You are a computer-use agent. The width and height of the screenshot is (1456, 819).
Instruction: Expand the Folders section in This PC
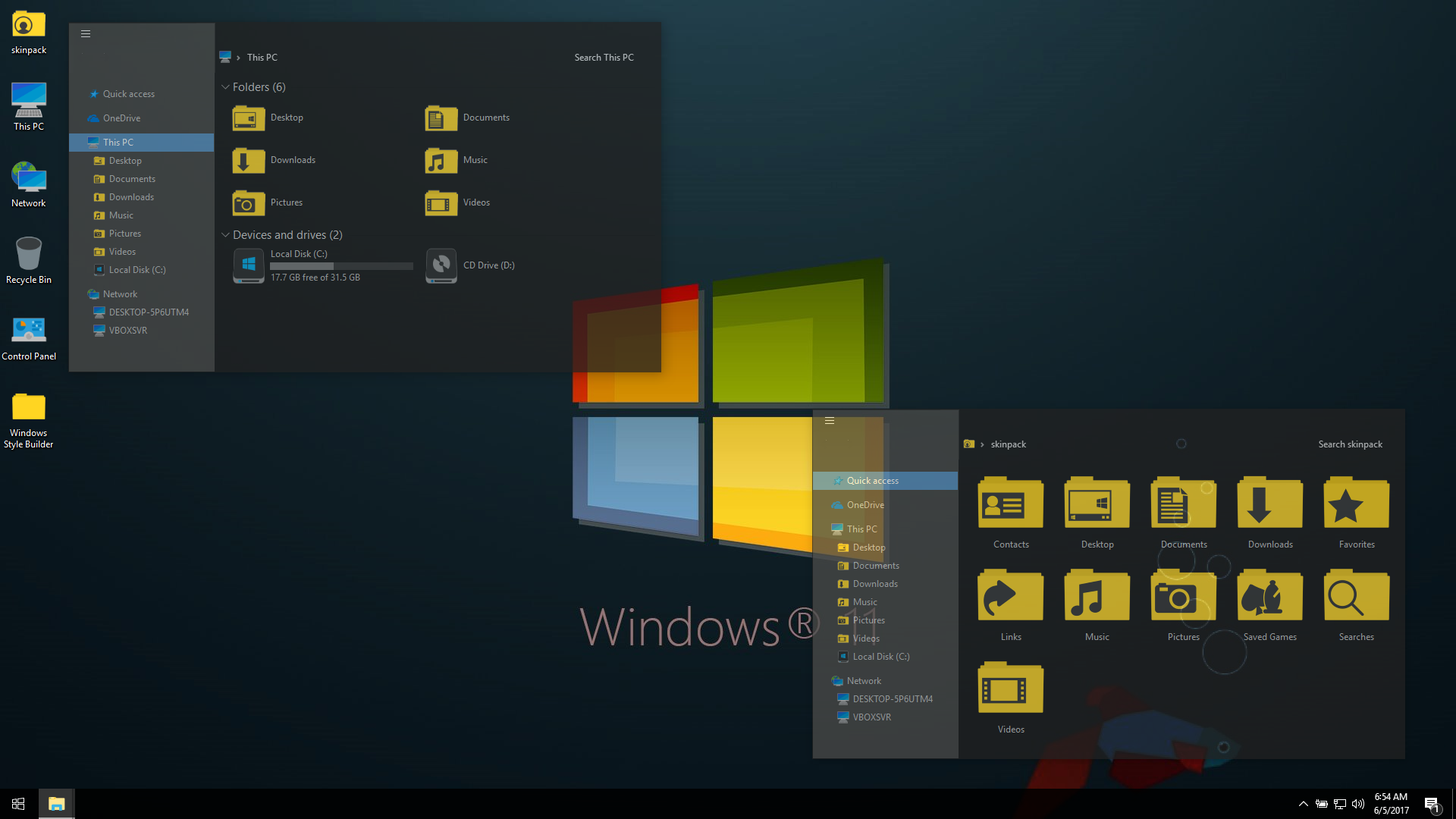click(x=224, y=87)
